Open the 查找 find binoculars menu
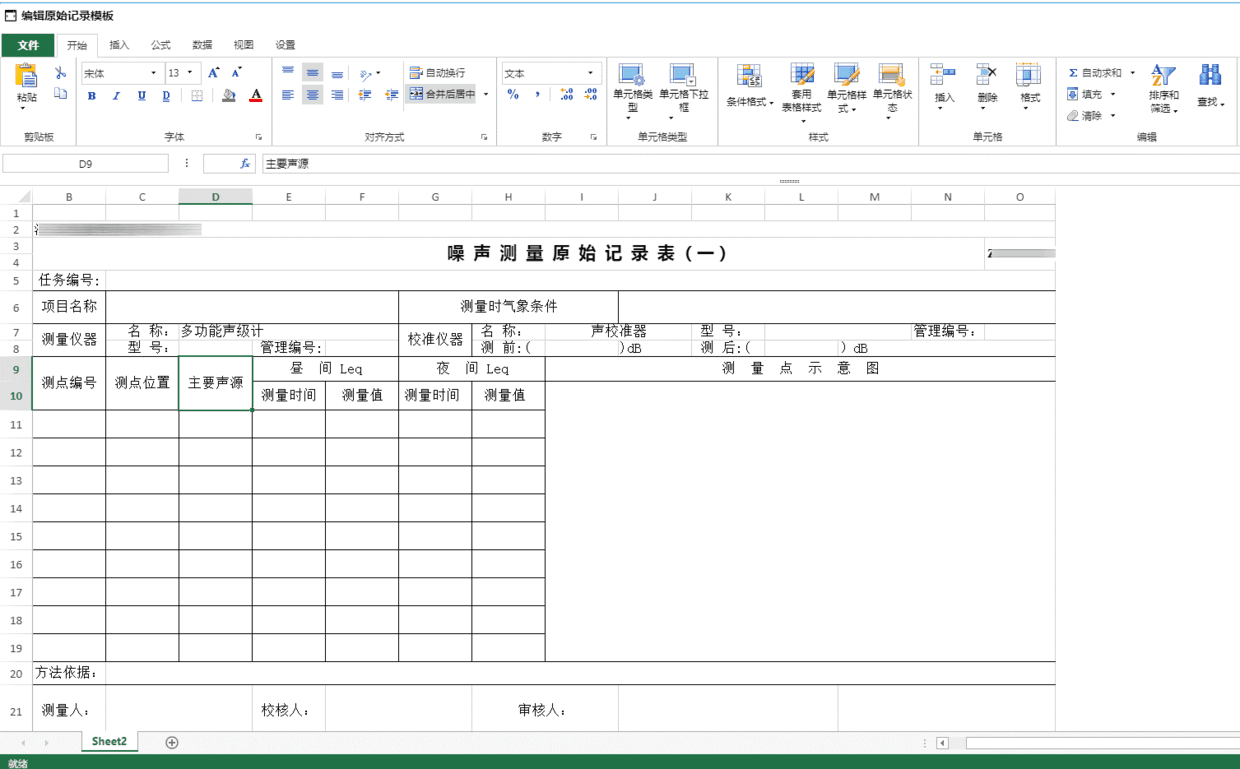The width and height of the screenshot is (1240, 769). click(1211, 87)
